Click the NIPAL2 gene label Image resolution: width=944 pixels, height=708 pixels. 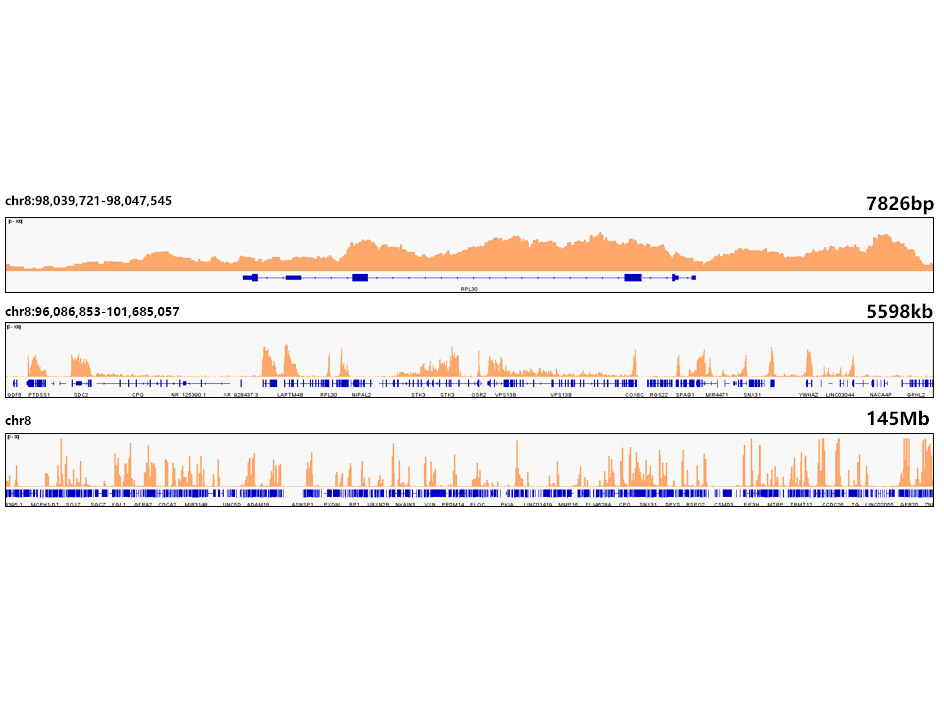click(361, 395)
